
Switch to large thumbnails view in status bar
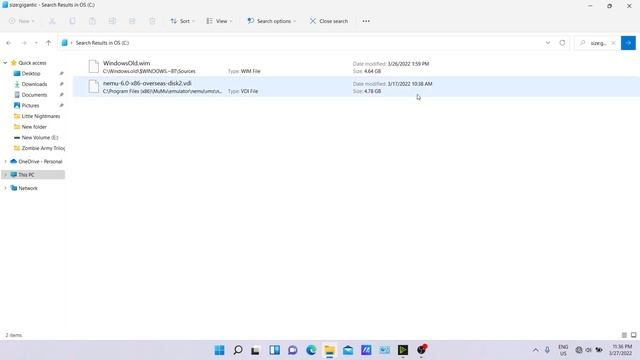(x=633, y=335)
